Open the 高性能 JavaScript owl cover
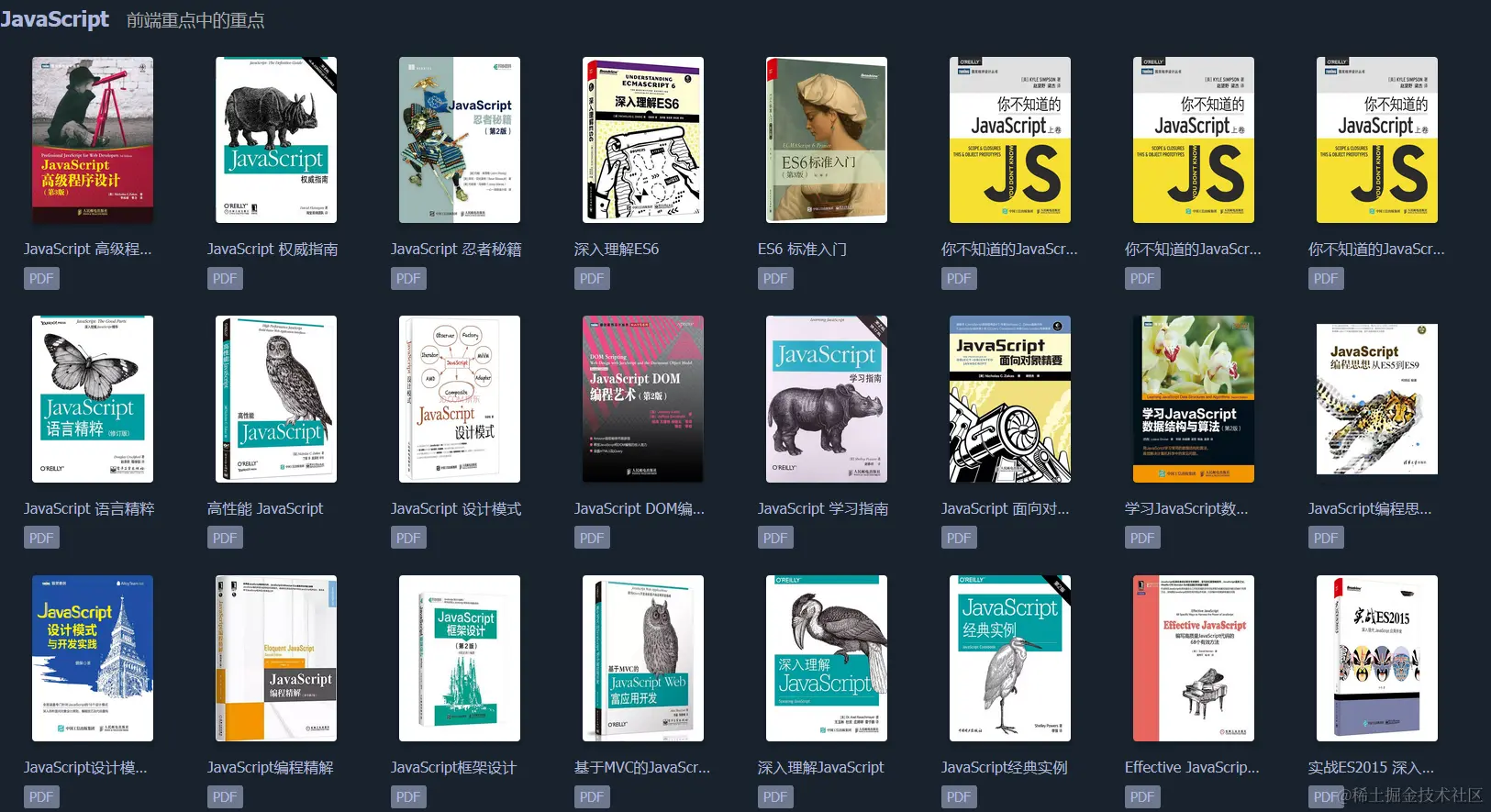 click(276, 399)
